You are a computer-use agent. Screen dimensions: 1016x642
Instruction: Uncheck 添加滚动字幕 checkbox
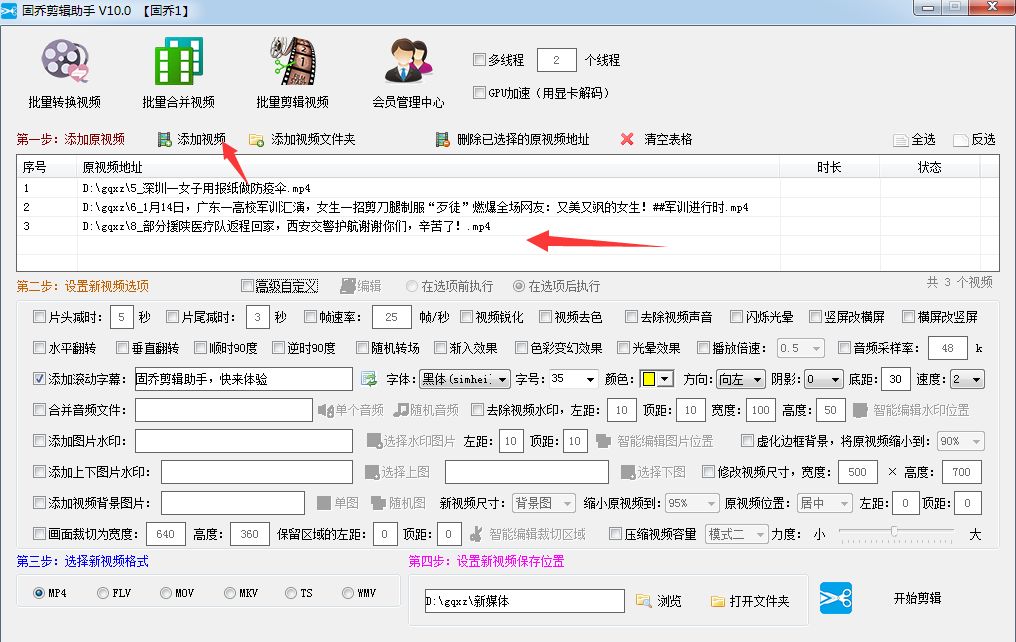tap(40, 379)
